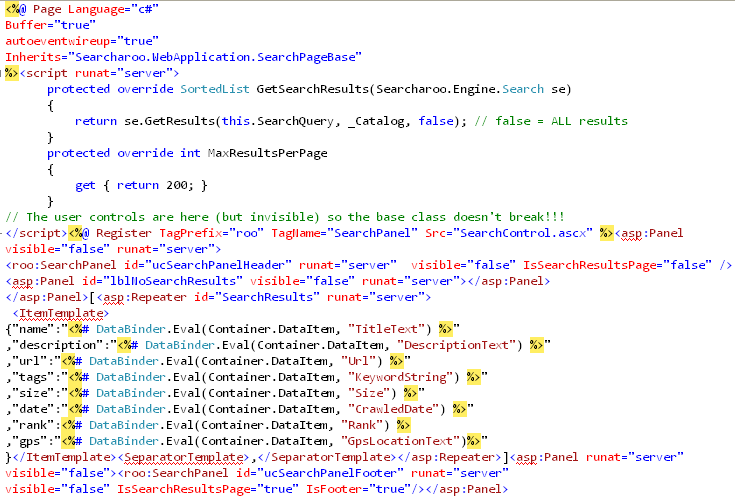Click the "gps" JSON key

coord(33,441)
